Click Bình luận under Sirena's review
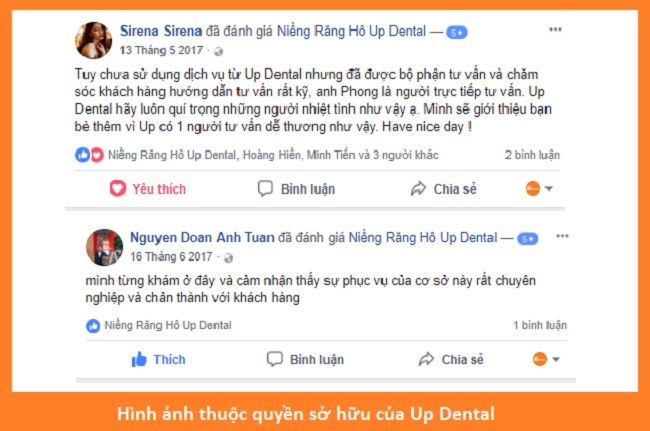Screen dimensions: 650x431 [x=296, y=189]
